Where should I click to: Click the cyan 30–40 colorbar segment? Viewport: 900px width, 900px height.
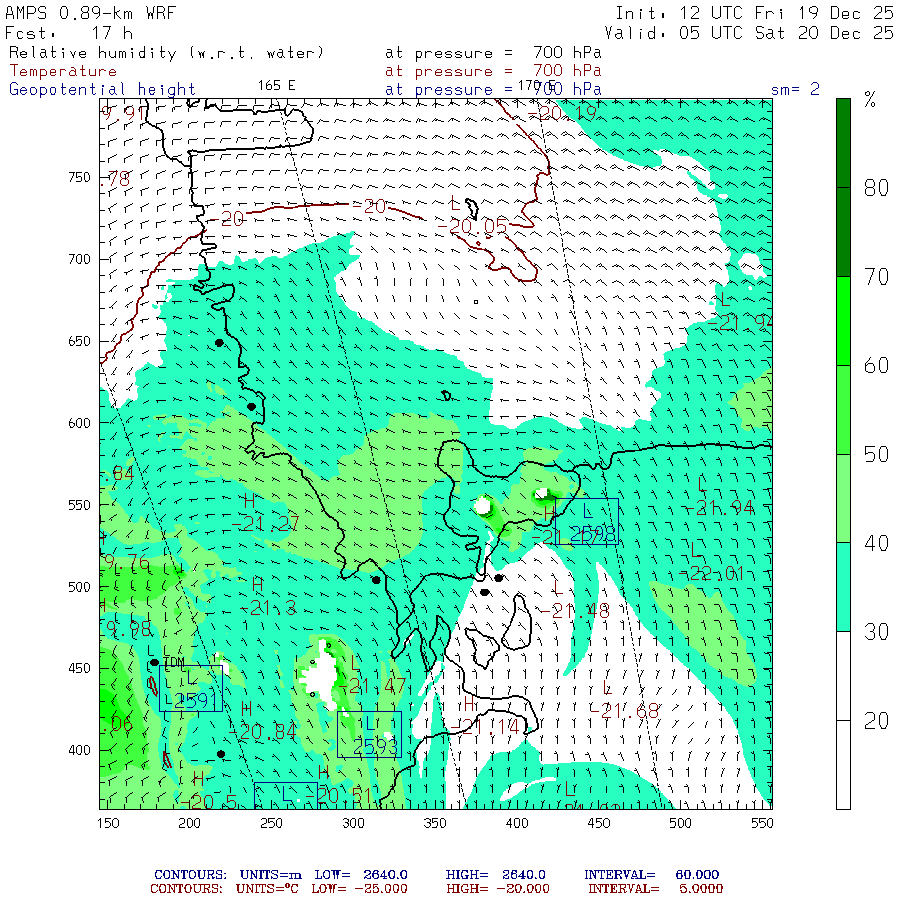(843, 587)
